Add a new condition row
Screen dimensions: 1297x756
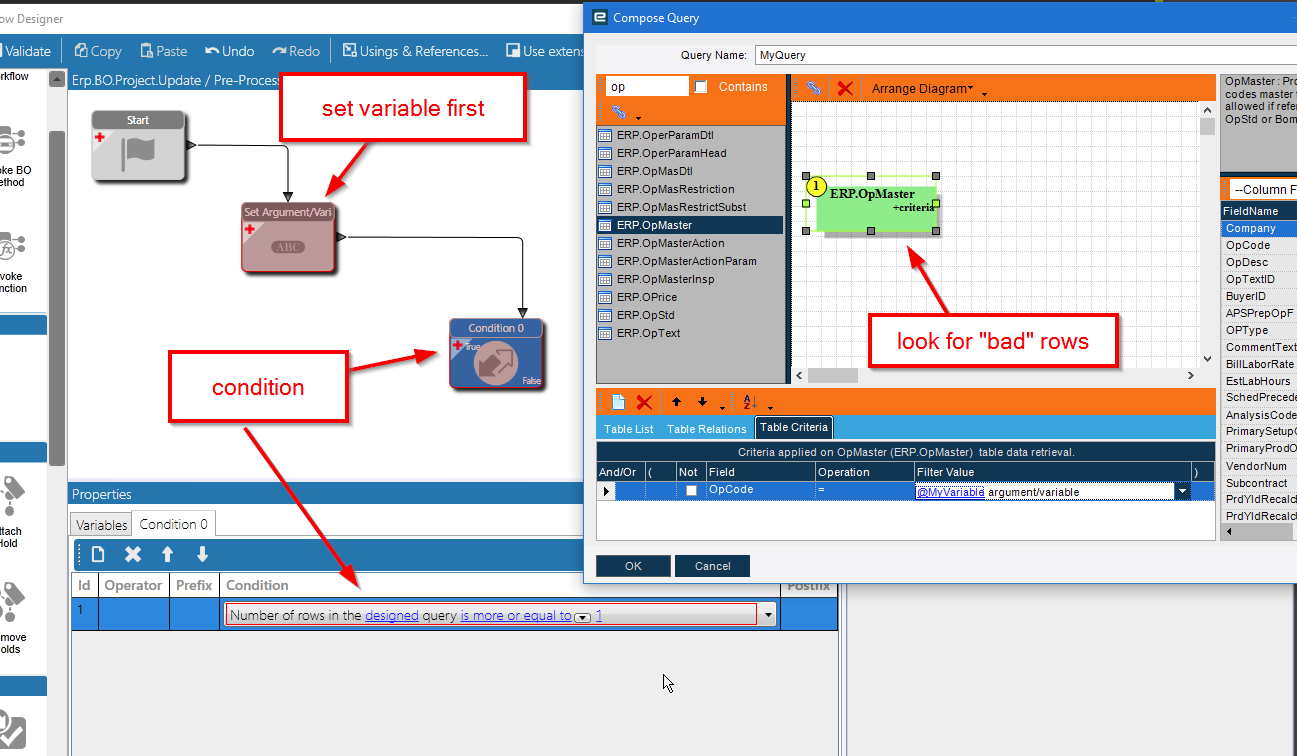[x=98, y=554]
